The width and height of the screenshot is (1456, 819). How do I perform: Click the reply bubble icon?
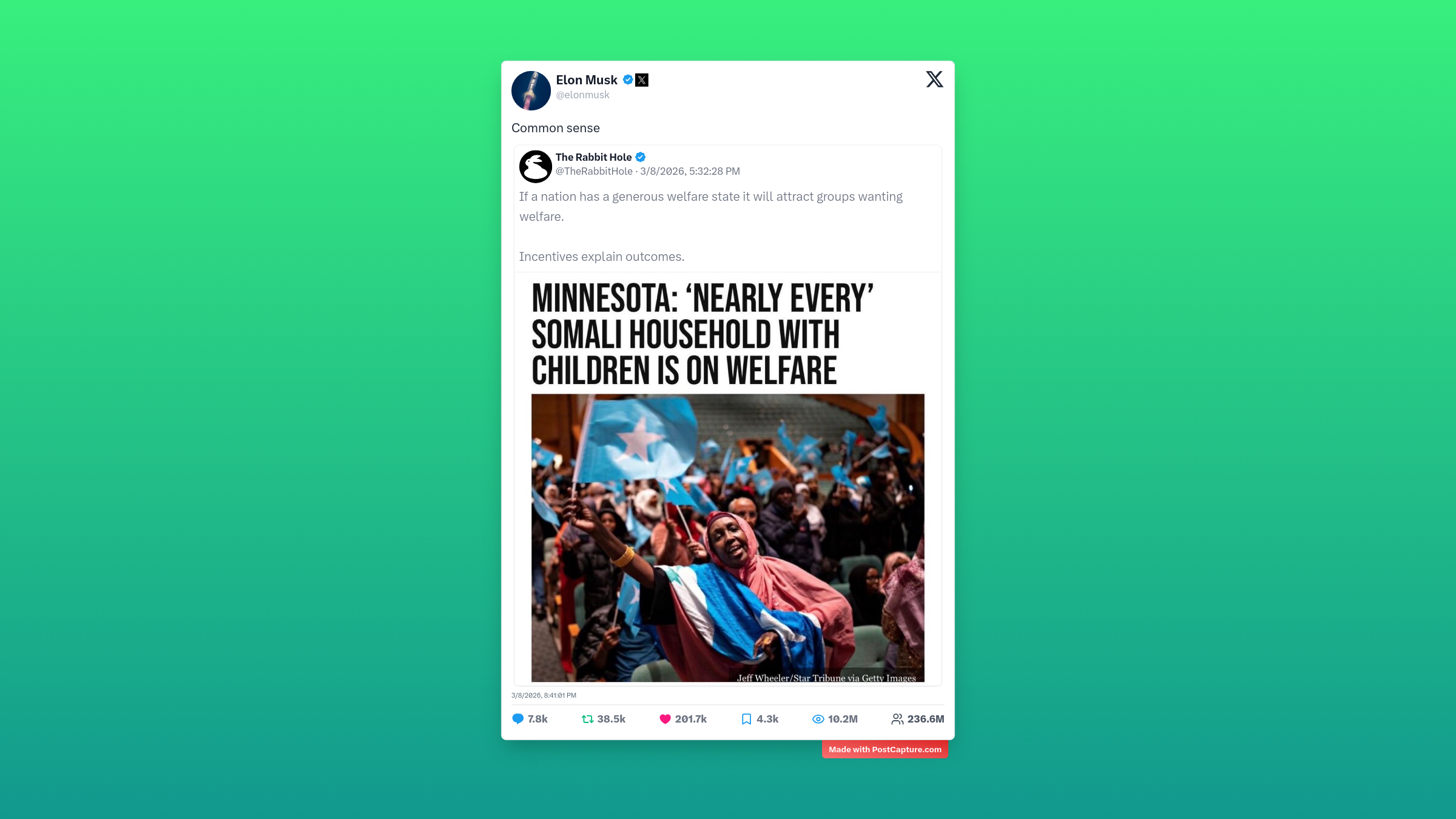tap(517, 719)
